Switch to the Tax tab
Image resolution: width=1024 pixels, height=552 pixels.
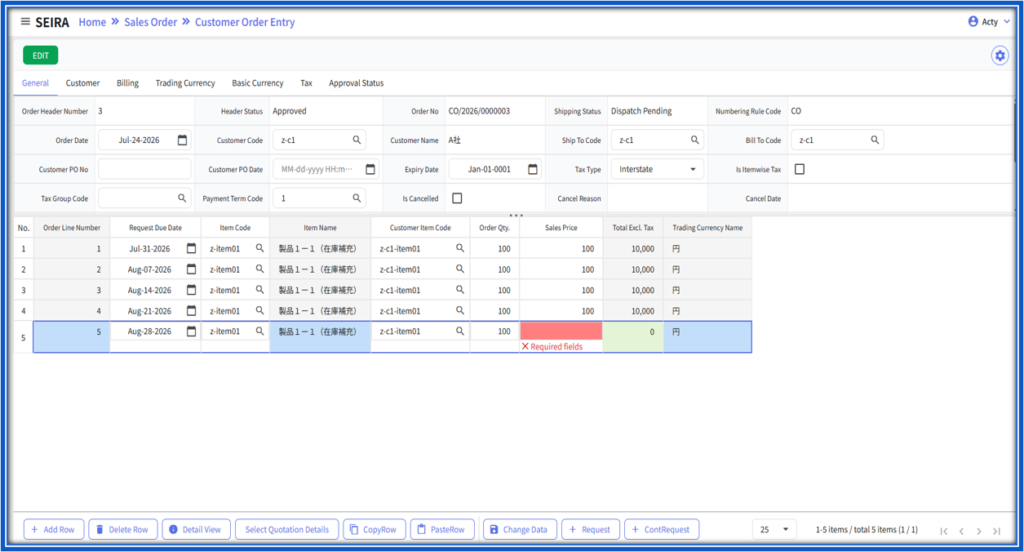306,83
